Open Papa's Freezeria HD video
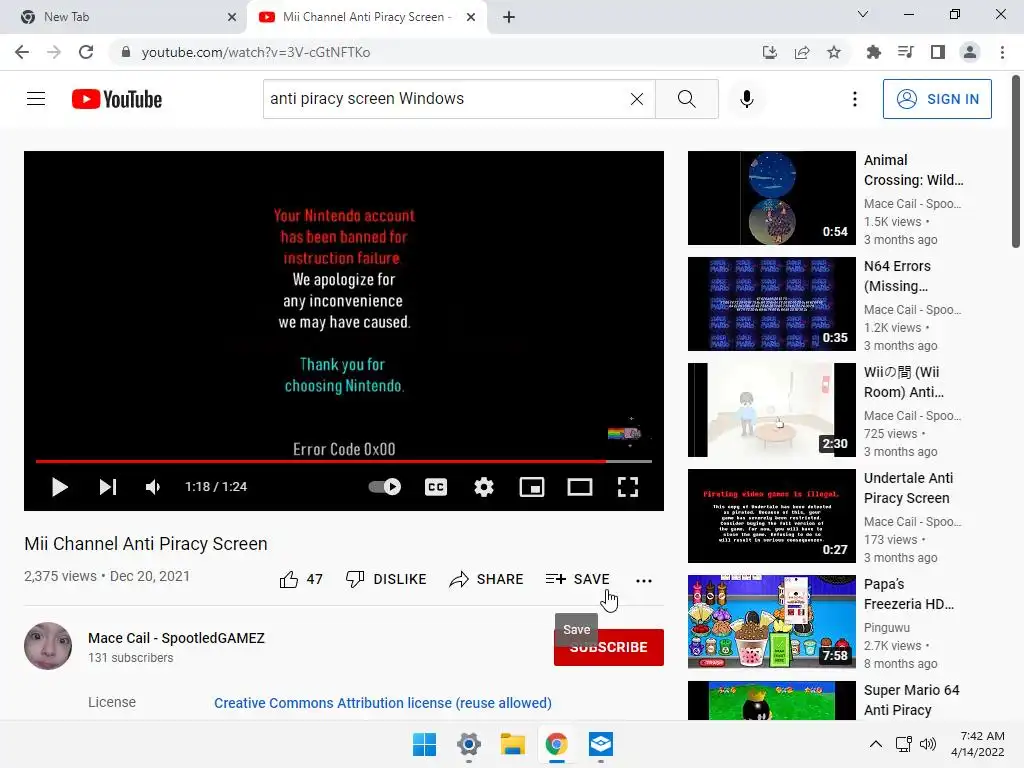This screenshot has width=1024, height=768. click(771, 622)
